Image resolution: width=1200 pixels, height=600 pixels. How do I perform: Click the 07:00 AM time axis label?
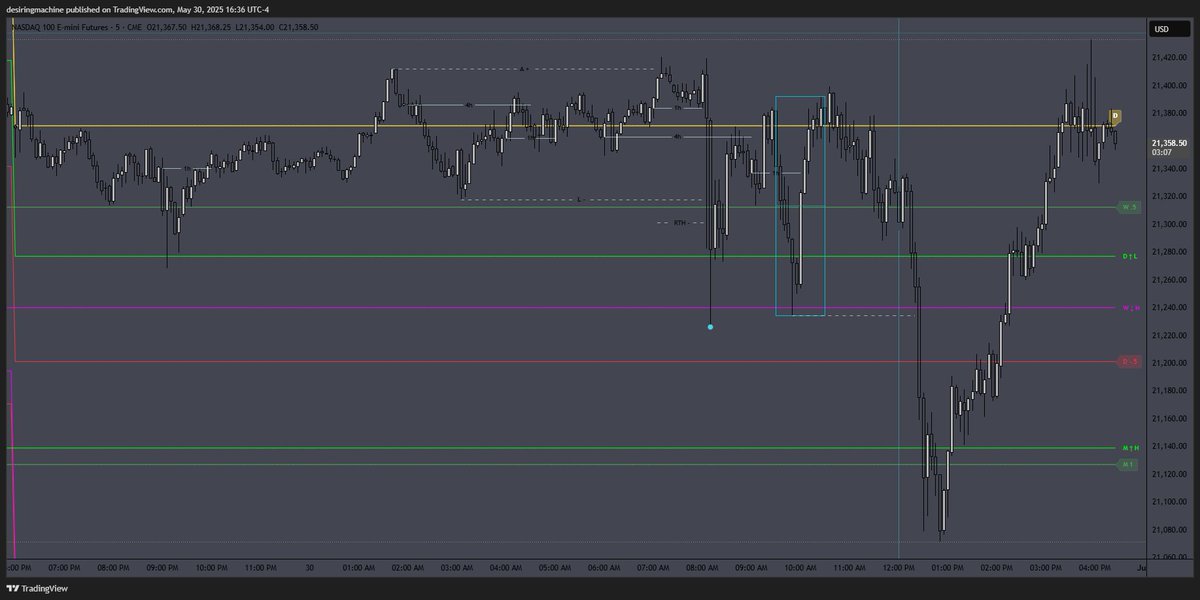653,568
